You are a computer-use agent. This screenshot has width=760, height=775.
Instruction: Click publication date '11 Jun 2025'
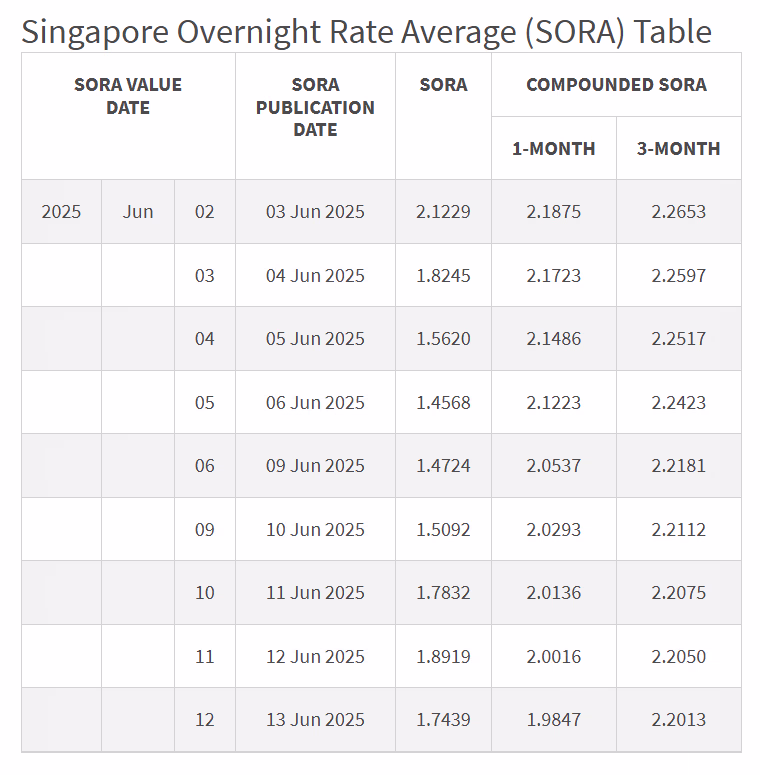pyautogui.click(x=315, y=593)
